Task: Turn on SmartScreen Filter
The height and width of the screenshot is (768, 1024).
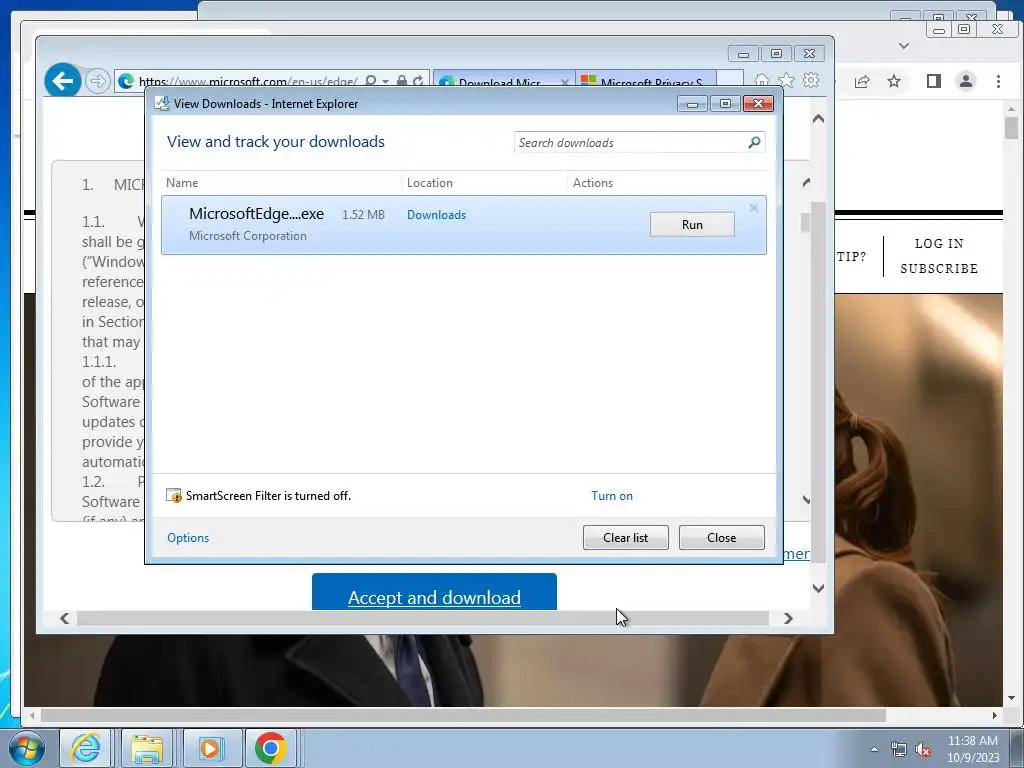Action: (x=611, y=496)
